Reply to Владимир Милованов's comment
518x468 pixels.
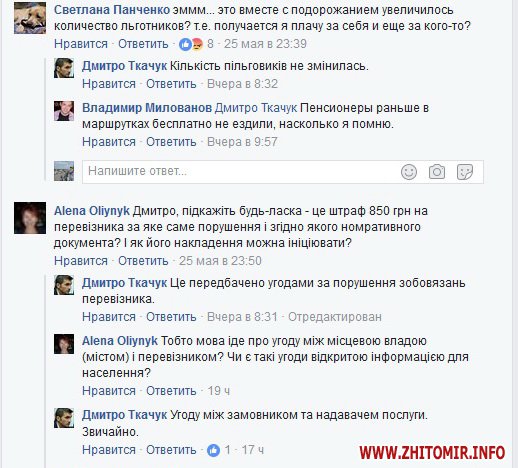[171, 142]
